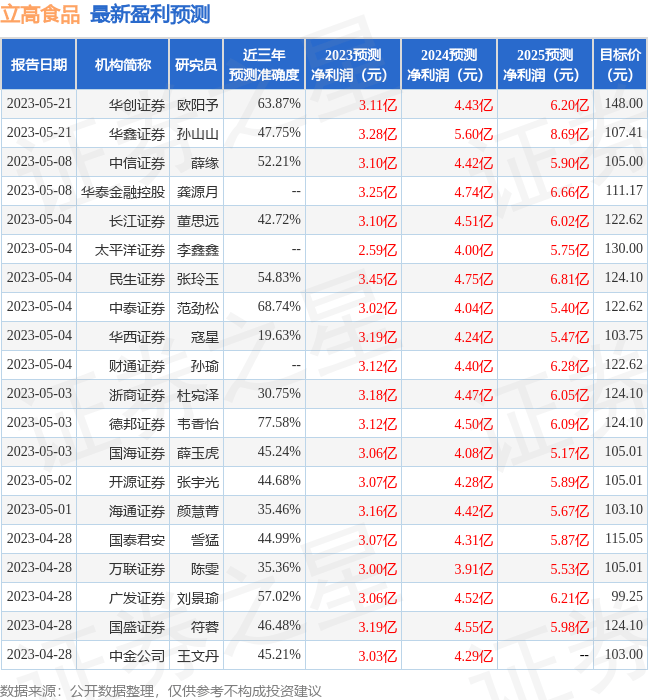The image size is (648, 700).
Task: Click analyst name 王文丹
Action: 198,656
